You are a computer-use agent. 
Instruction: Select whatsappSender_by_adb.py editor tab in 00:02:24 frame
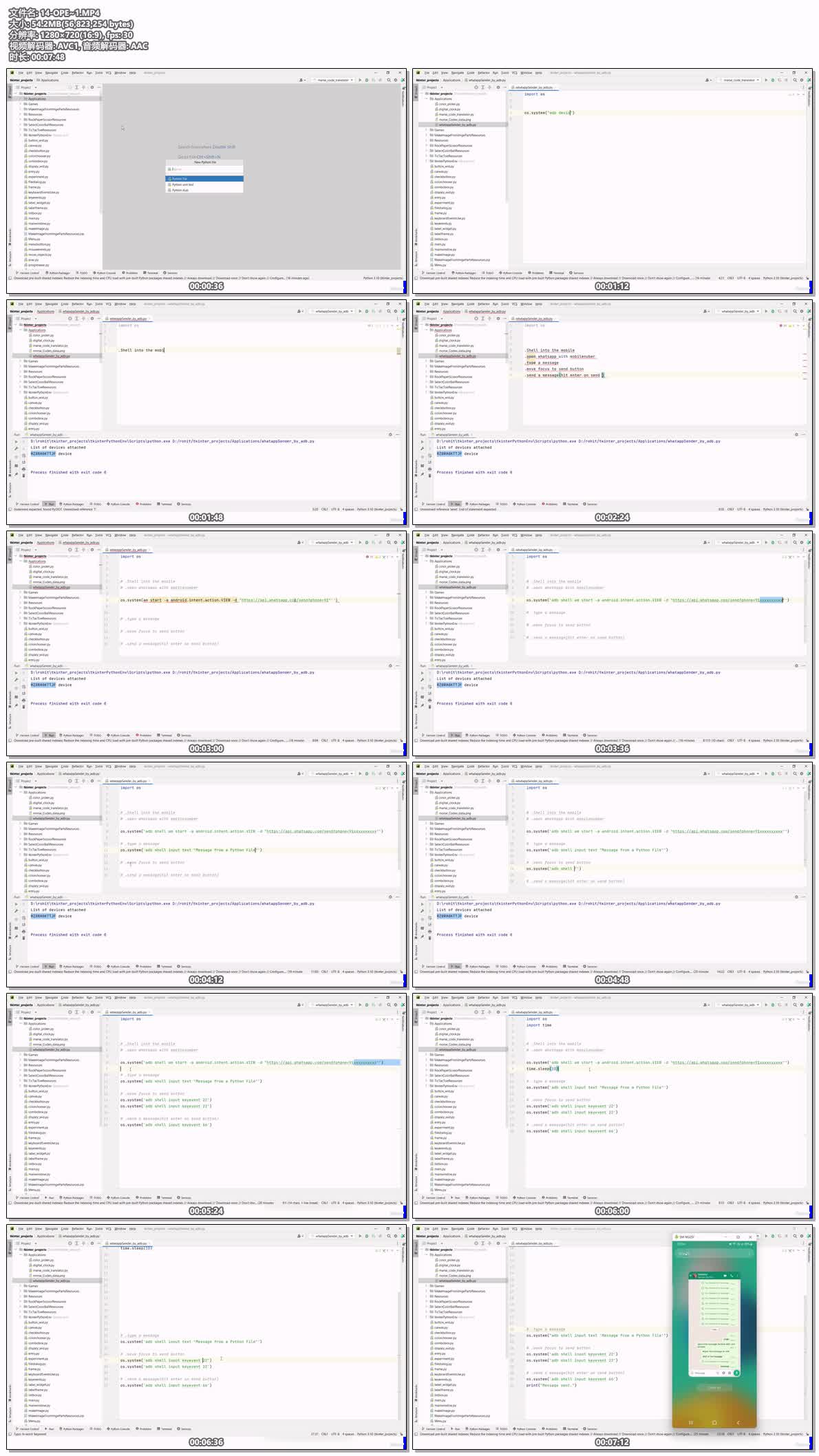(x=534, y=319)
